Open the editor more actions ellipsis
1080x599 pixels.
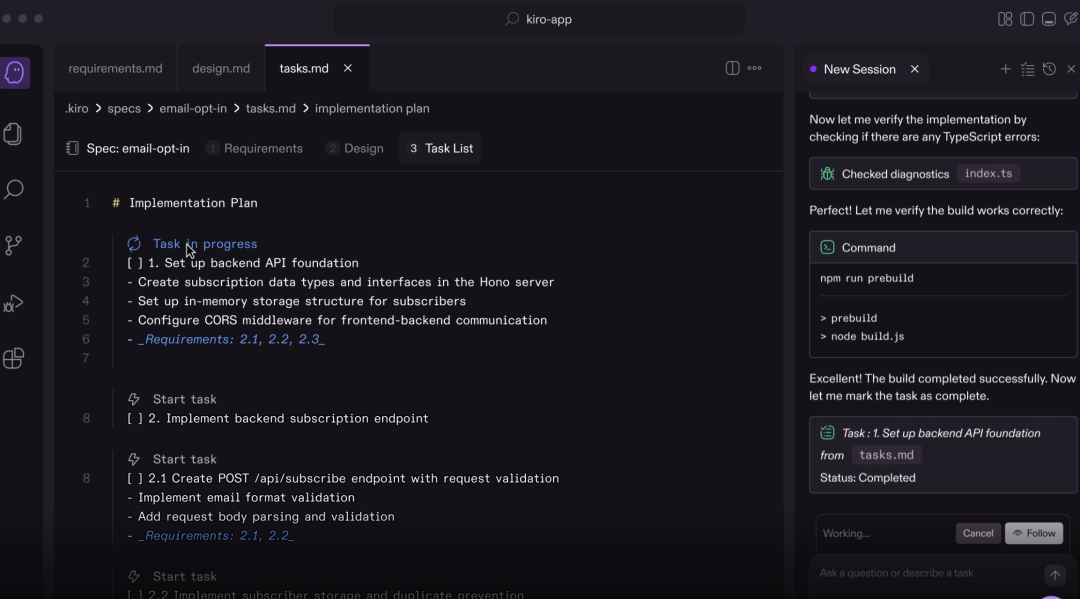tap(755, 68)
